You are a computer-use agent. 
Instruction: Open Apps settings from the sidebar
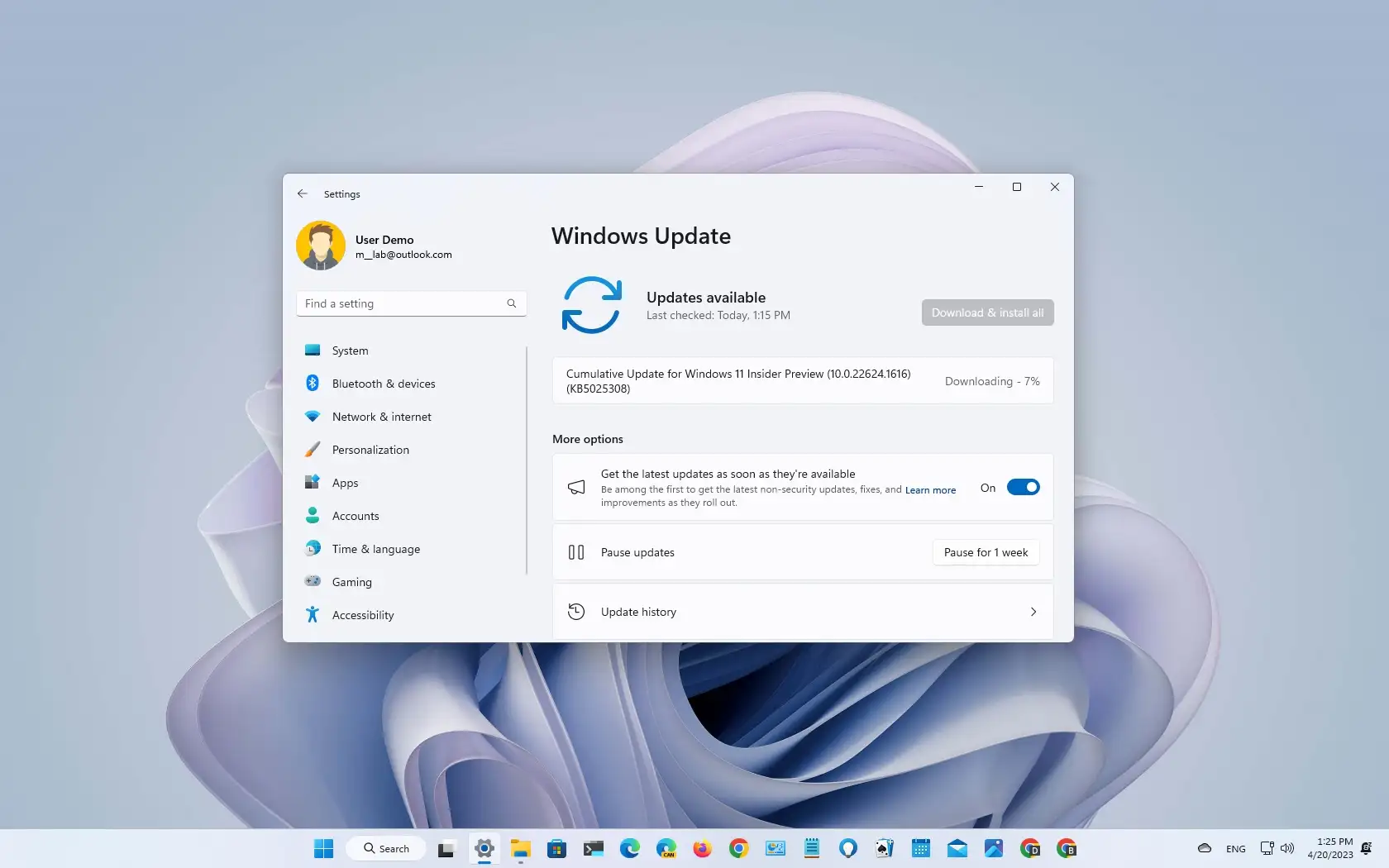313,483
